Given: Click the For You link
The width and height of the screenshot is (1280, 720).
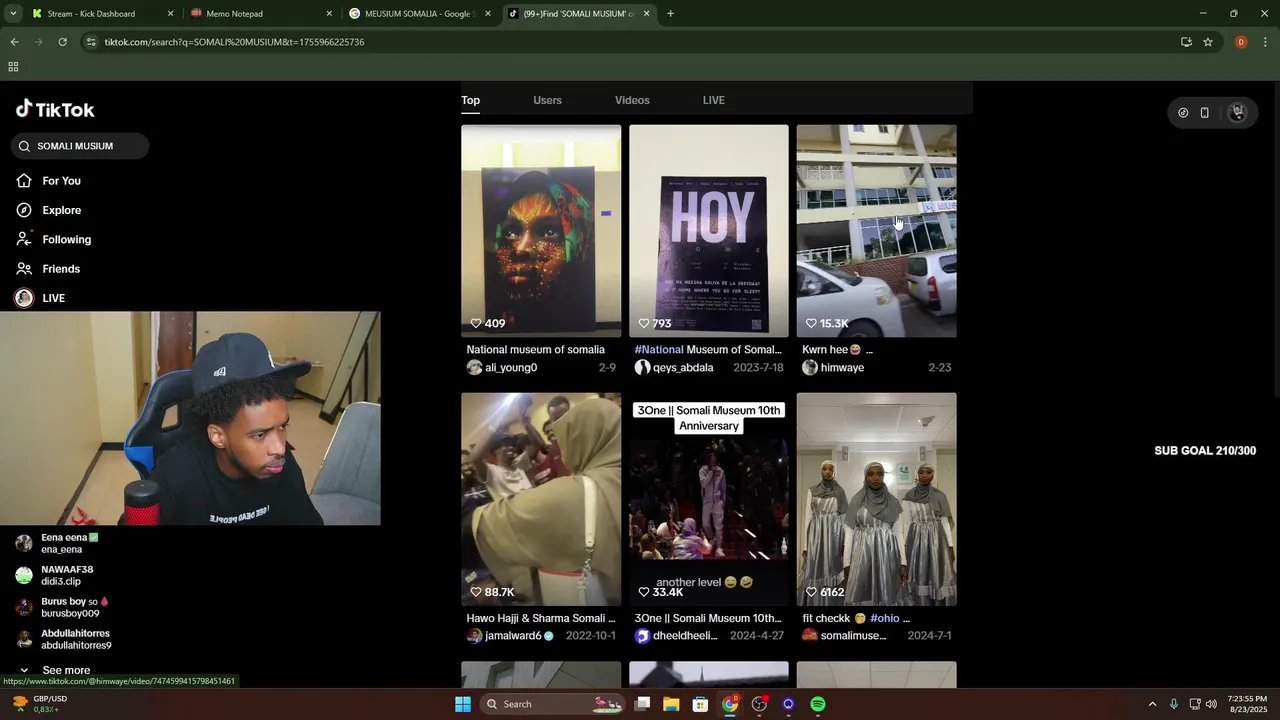Looking at the screenshot, I should [61, 181].
